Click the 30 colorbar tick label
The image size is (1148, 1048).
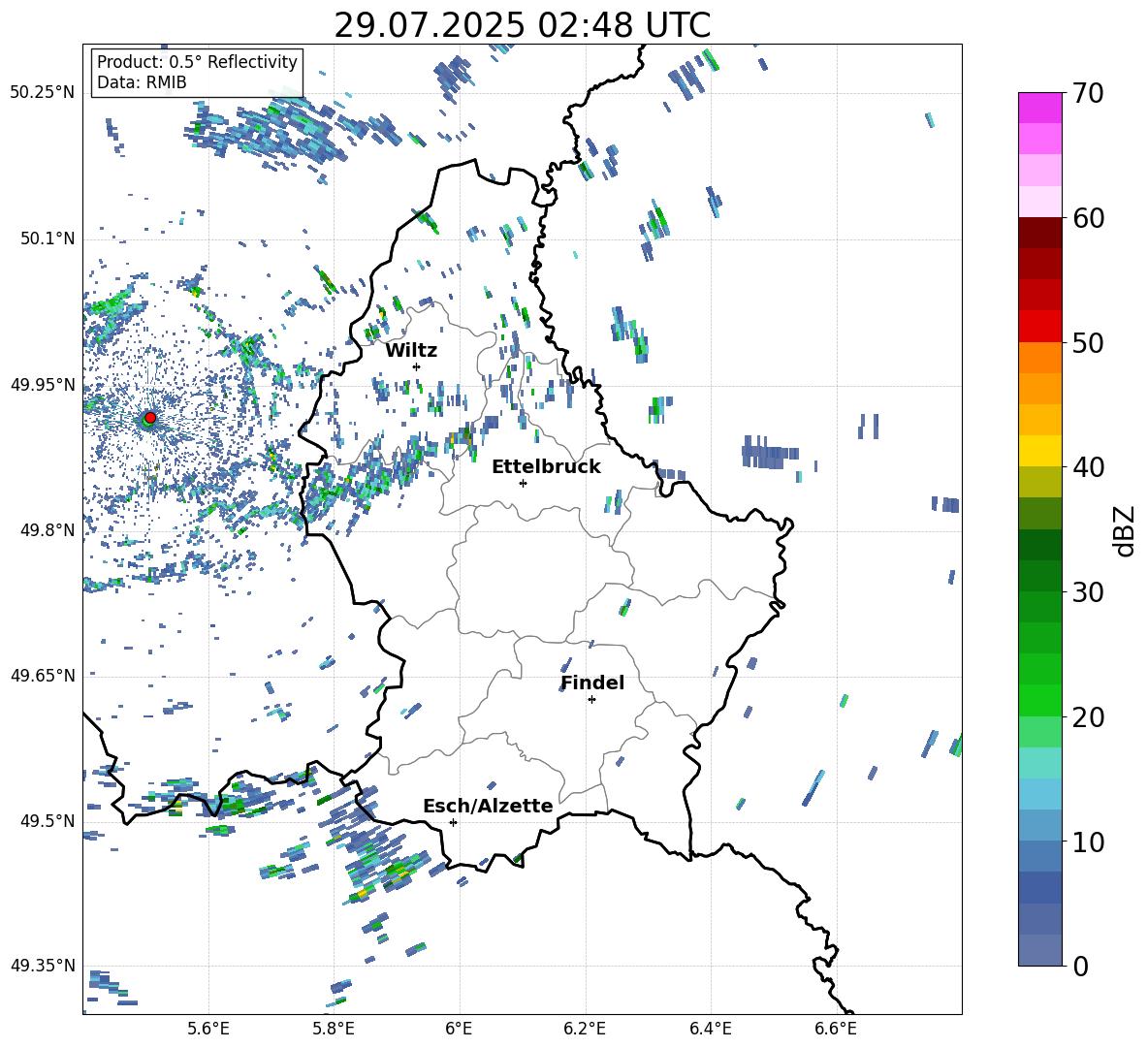1088,592
